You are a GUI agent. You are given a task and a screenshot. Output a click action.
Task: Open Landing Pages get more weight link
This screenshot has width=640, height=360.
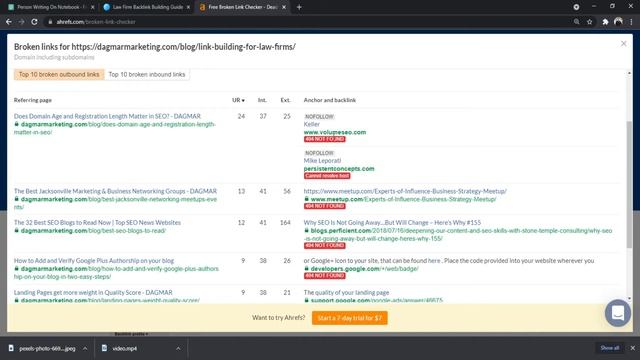(93, 292)
